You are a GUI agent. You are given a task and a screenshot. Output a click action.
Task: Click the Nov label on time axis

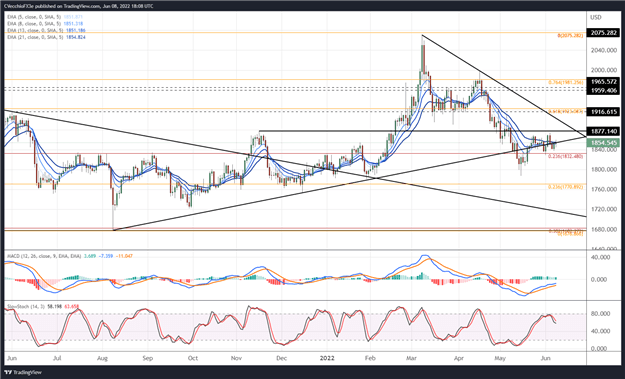pyautogui.click(x=237, y=358)
